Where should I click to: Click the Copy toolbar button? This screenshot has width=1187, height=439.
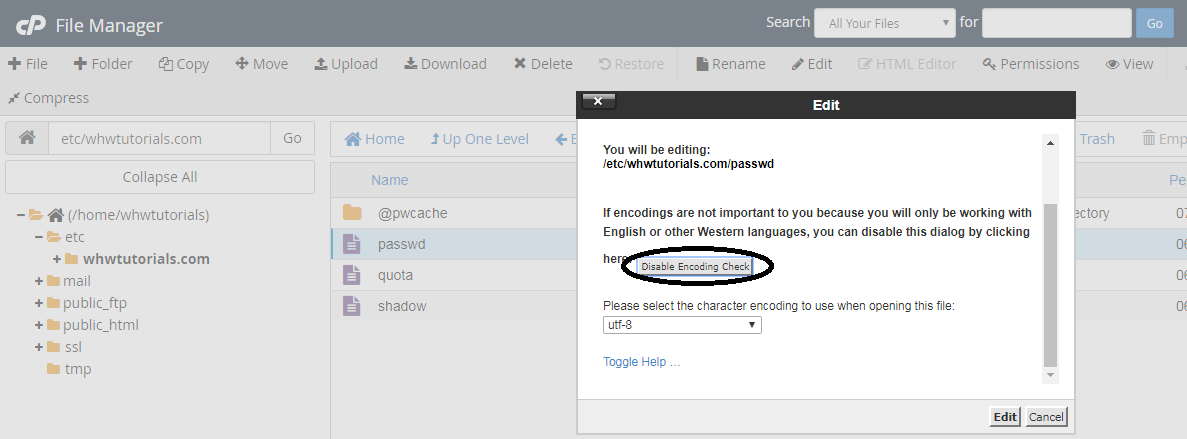pyautogui.click(x=184, y=64)
